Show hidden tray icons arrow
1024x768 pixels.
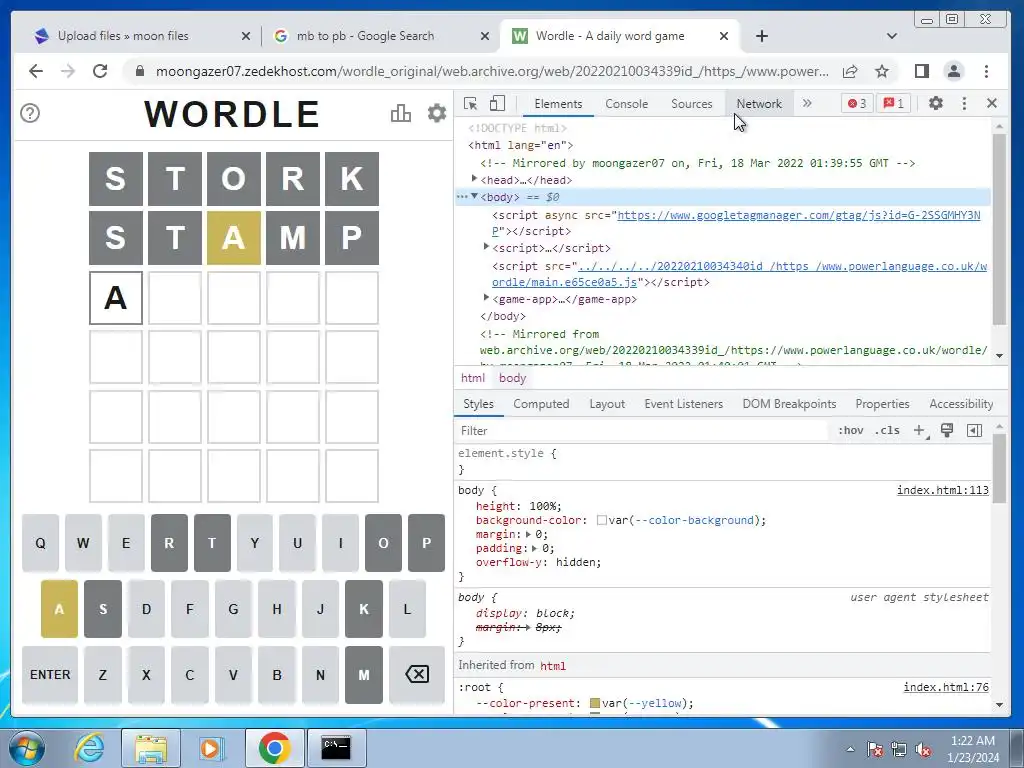pyautogui.click(x=850, y=749)
